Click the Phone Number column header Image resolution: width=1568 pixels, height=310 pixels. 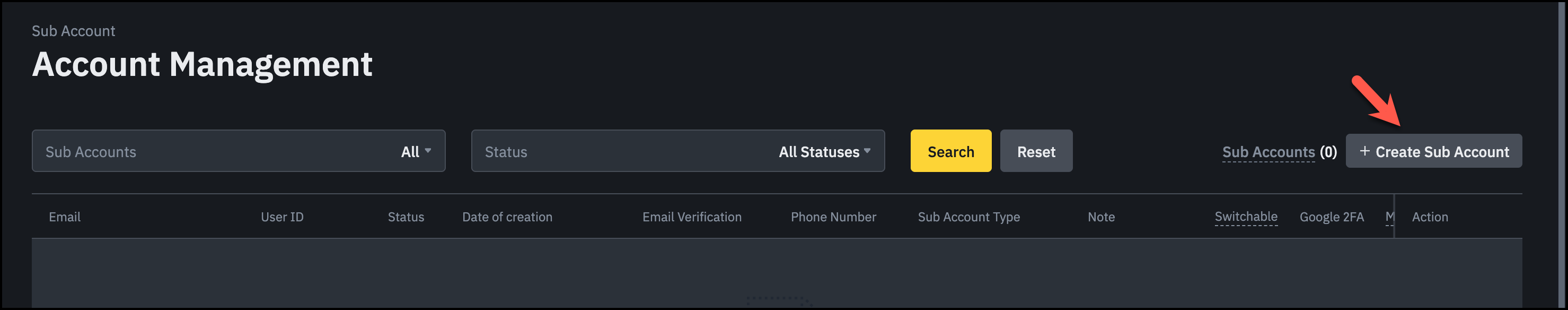point(833,218)
